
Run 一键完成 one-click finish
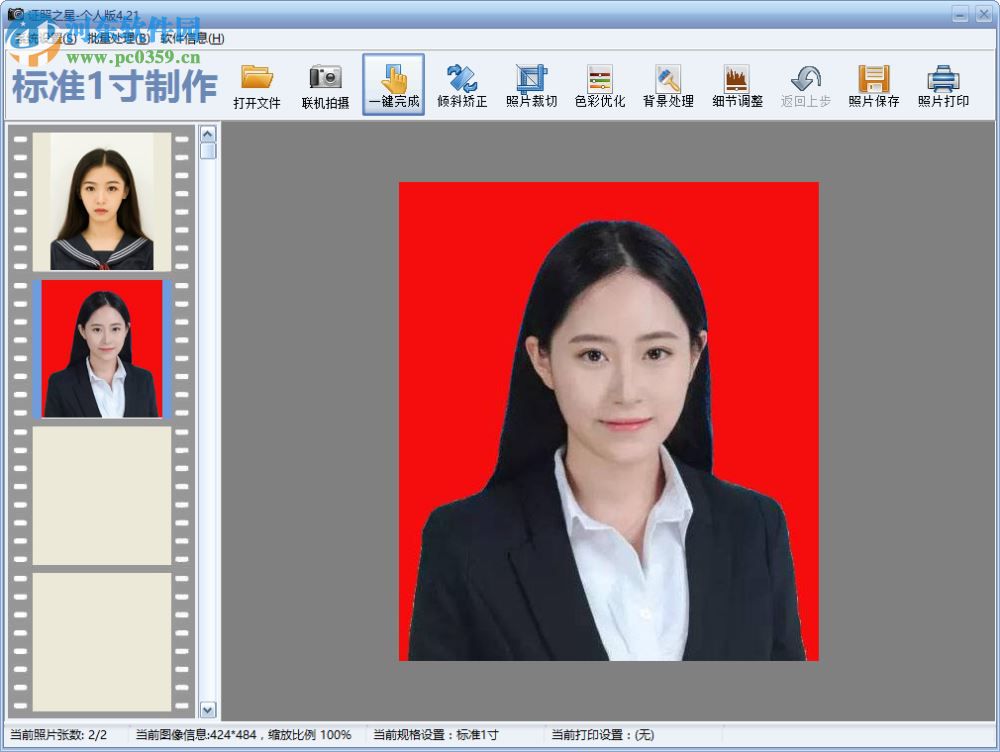393,85
